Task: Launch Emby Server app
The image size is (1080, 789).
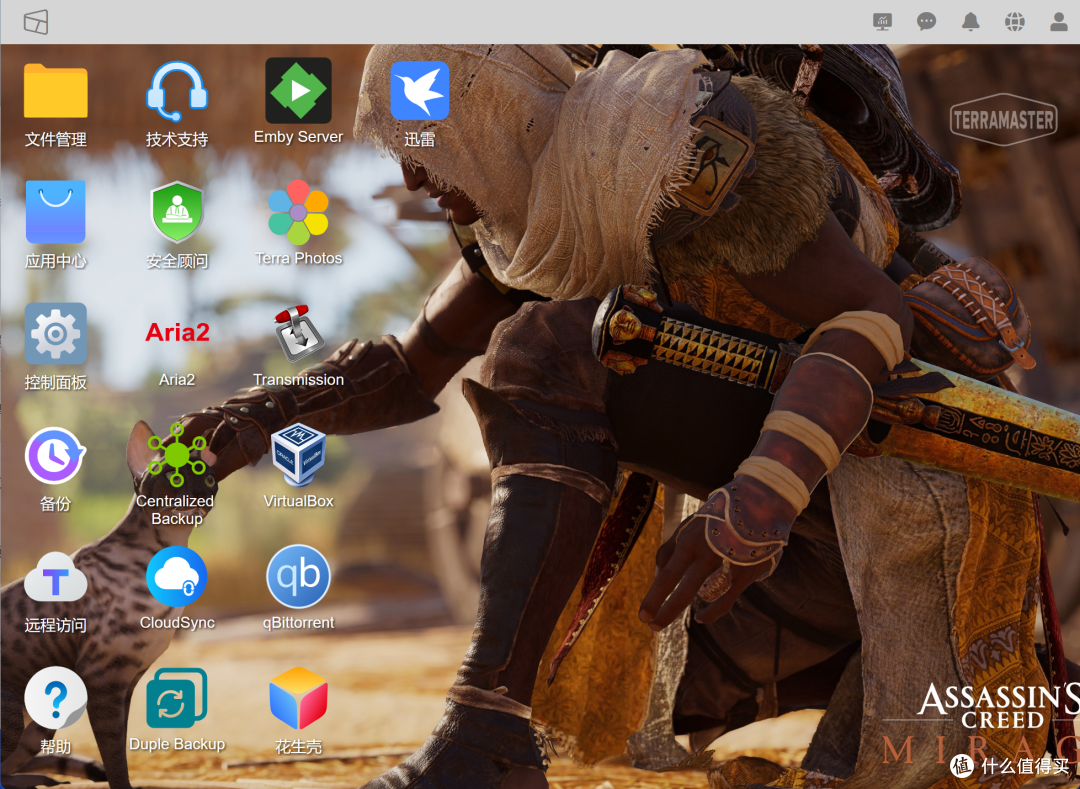Action: point(298,90)
